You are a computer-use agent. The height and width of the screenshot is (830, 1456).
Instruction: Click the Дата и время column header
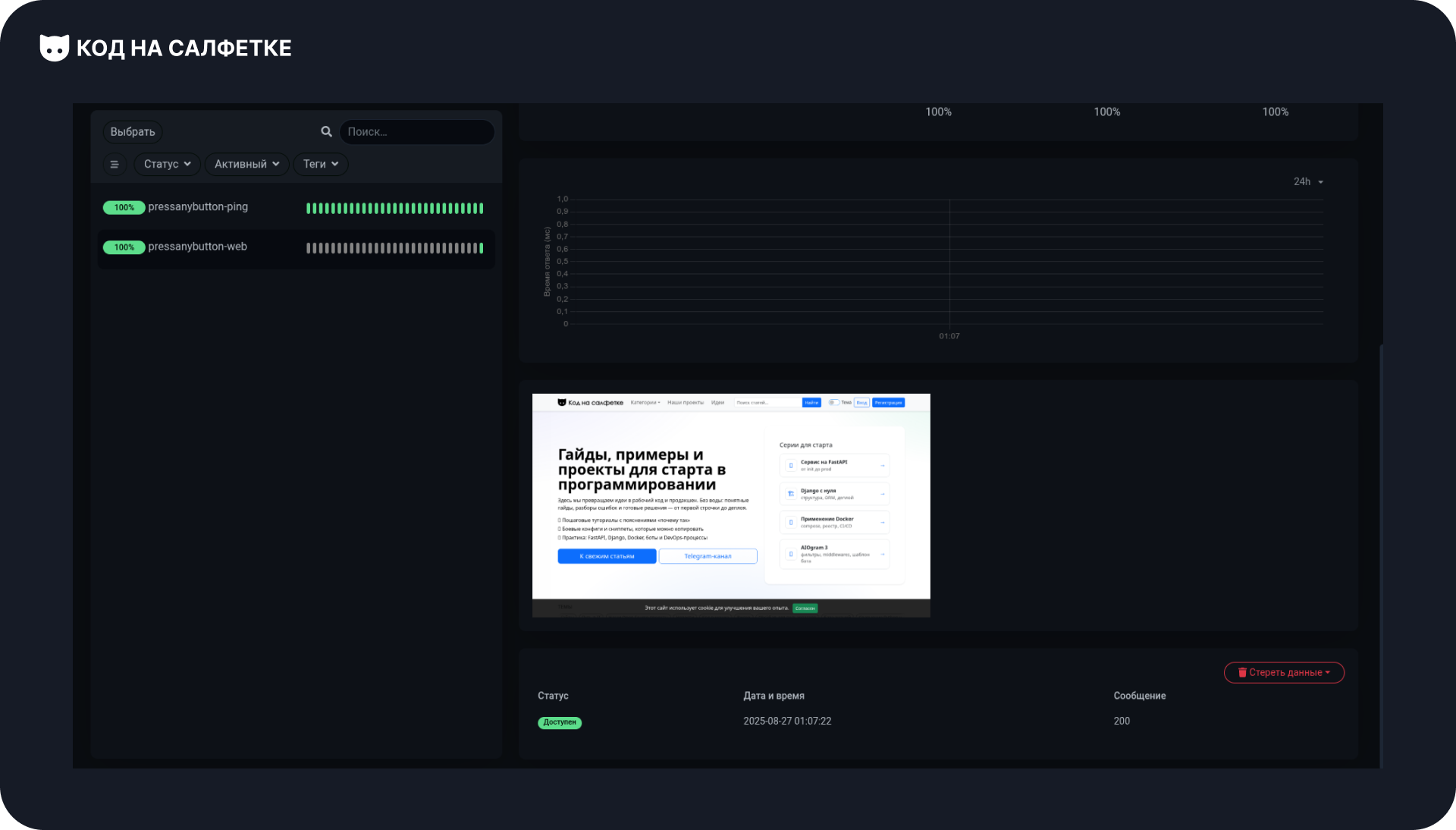tap(773, 696)
